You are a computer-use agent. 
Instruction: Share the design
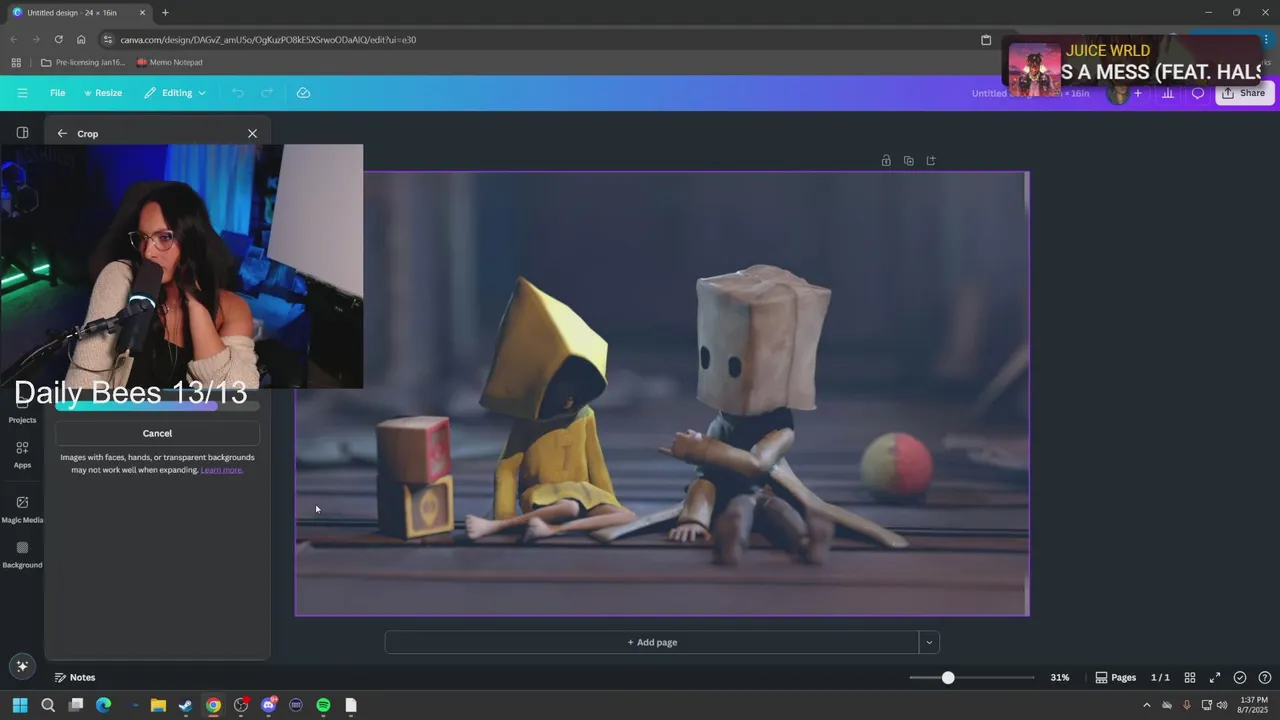[x=1243, y=93]
